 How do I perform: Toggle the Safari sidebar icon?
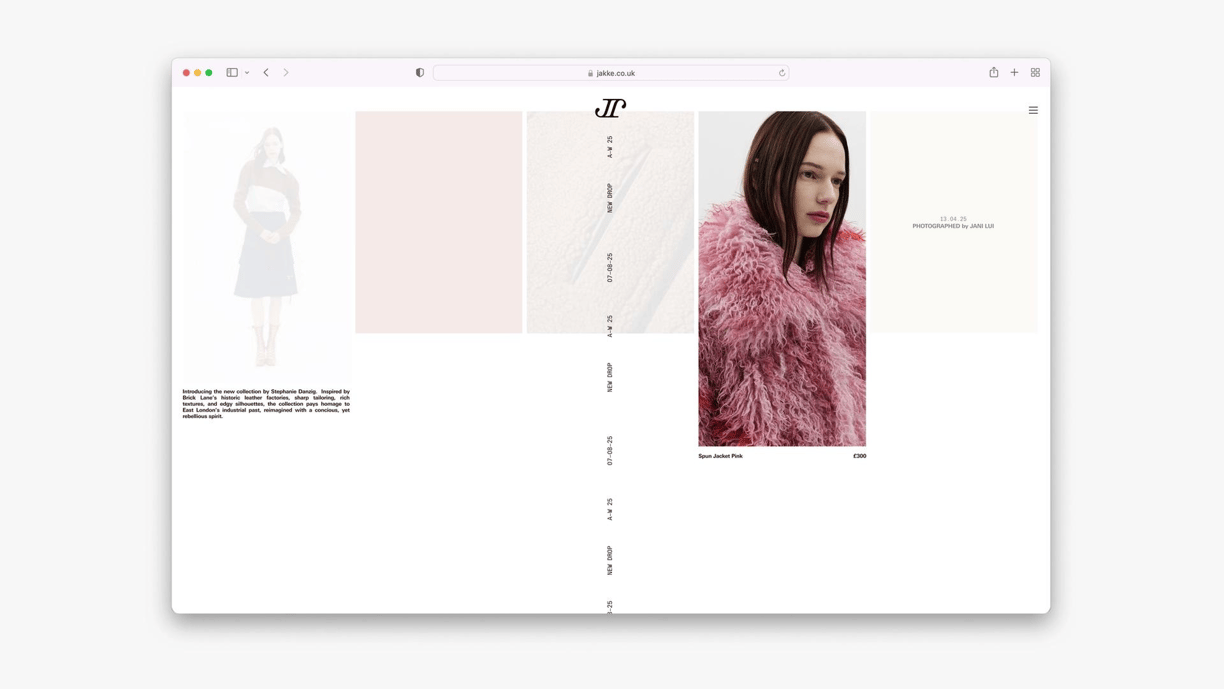[232, 72]
